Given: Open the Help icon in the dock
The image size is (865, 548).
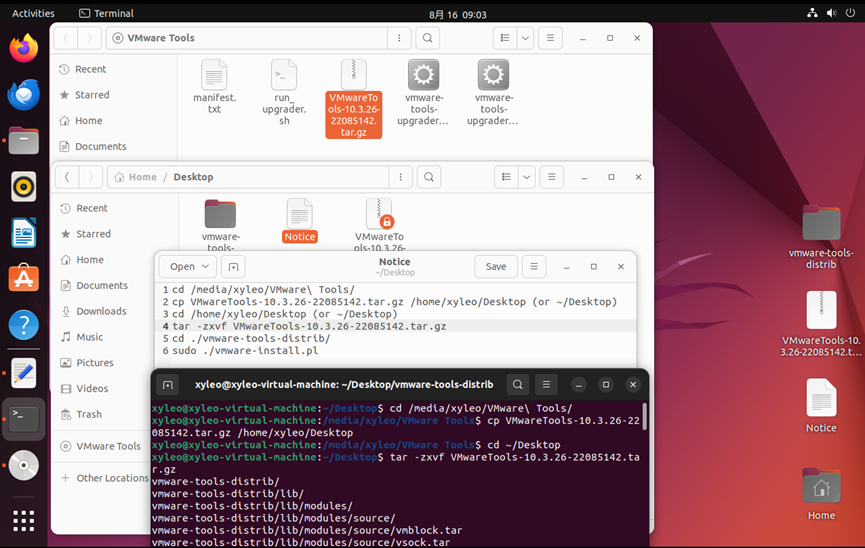Looking at the screenshot, I should coord(24,325).
